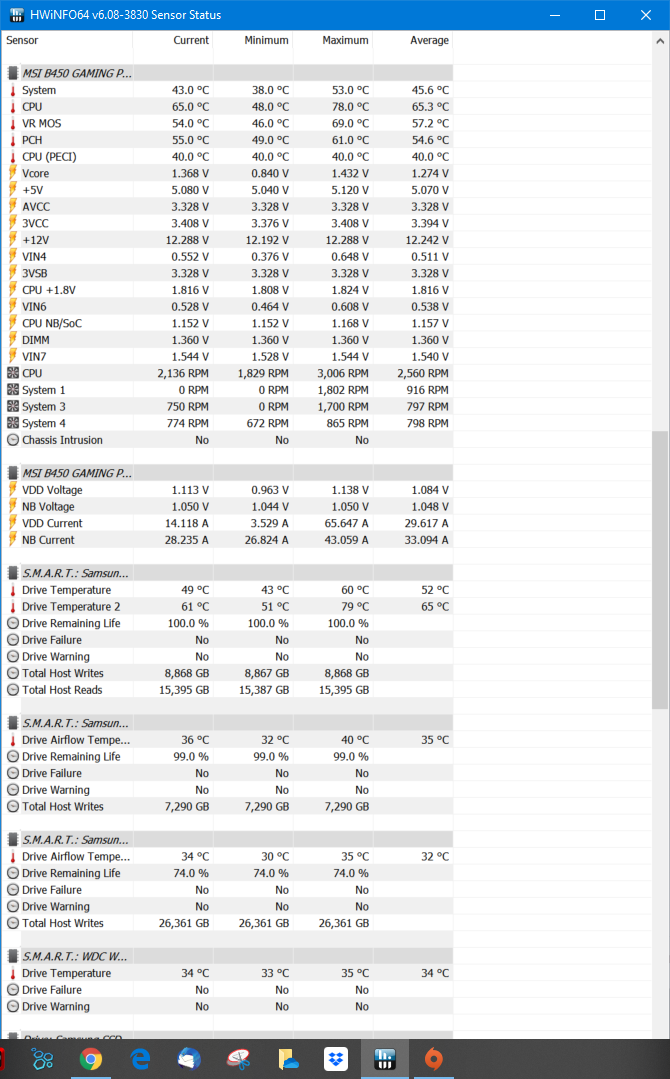Click the System temperature average 45.6 °C
Viewport: 670px width, 1079px height.
pyautogui.click(x=430, y=90)
